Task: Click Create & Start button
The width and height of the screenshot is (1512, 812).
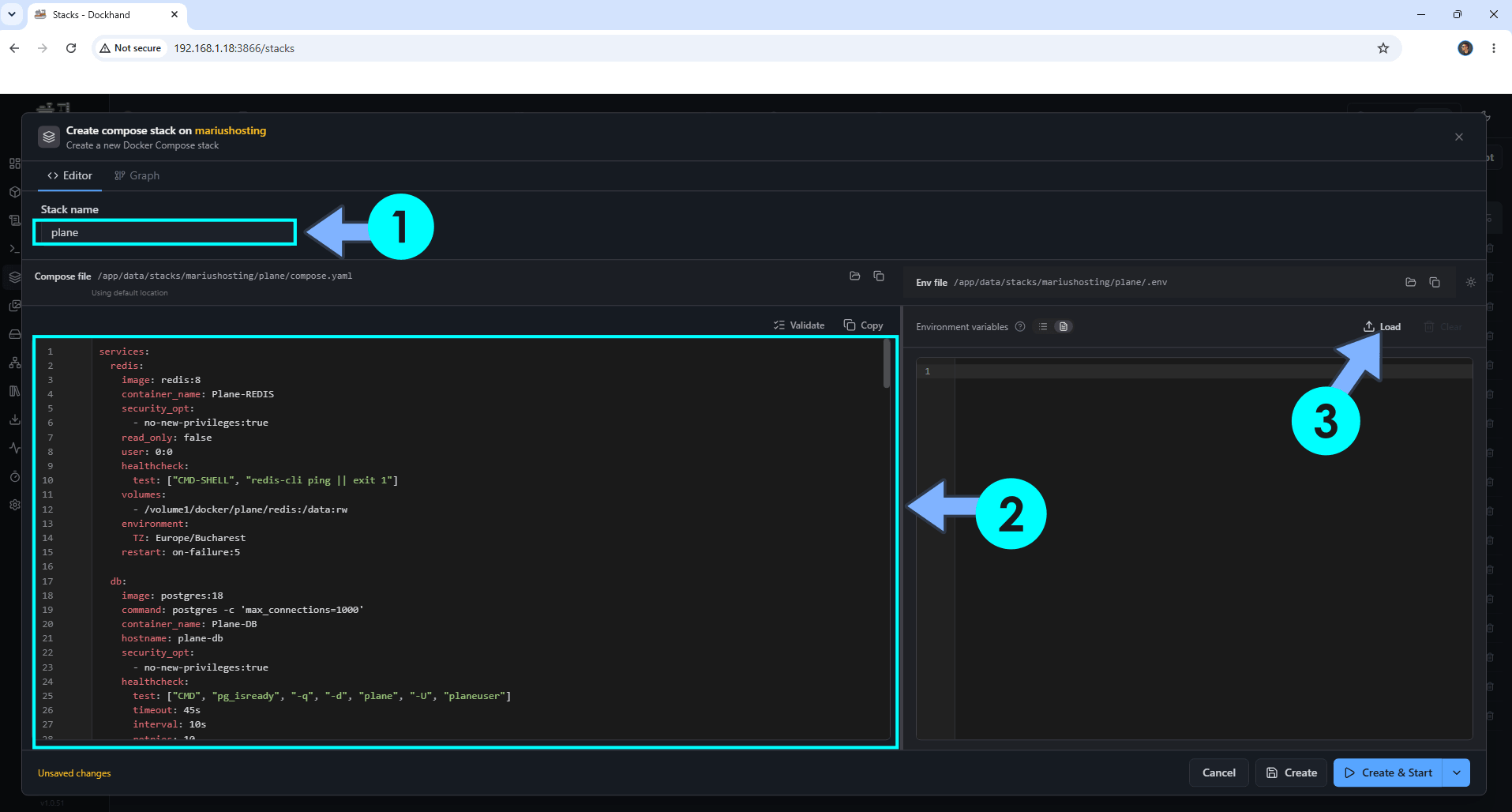Action: click(1388, 773)
